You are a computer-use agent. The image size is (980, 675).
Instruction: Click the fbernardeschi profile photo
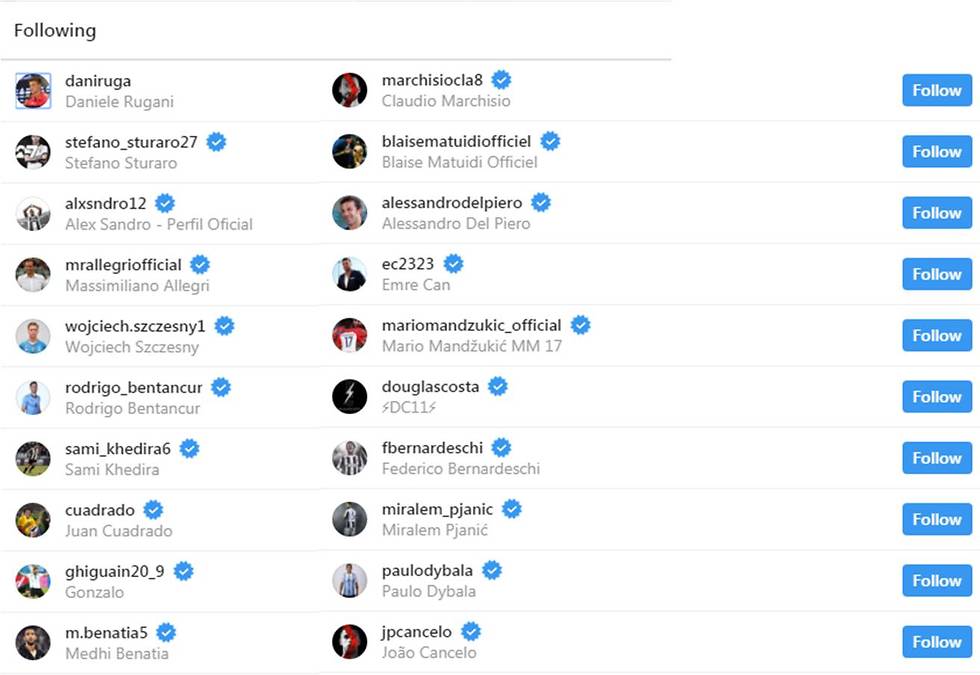pos(349,458)
